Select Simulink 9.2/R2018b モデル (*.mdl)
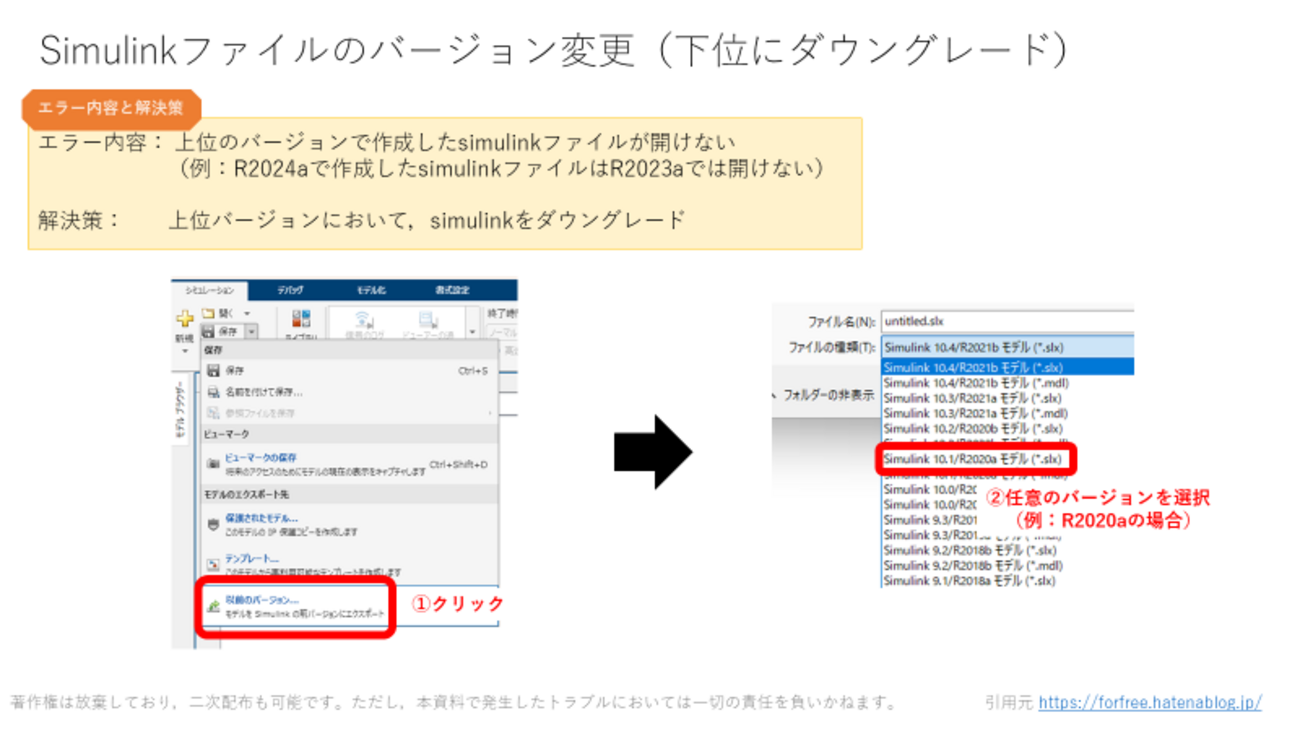Image resolution: width=1300 pixels, height=731 pixels. tap(973, 565)
